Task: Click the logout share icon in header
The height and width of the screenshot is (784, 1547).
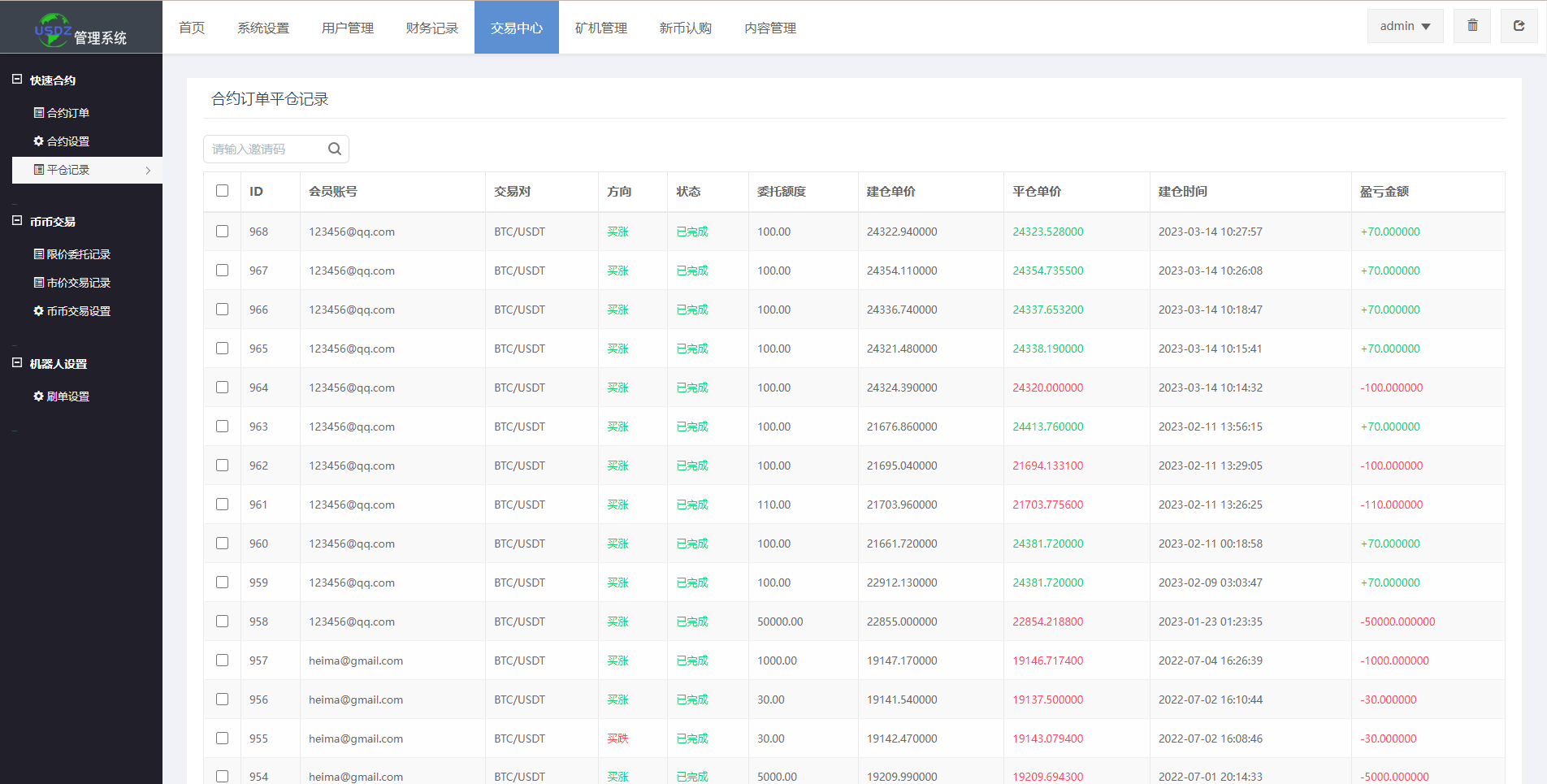Action: click(x=1519, y=26)
